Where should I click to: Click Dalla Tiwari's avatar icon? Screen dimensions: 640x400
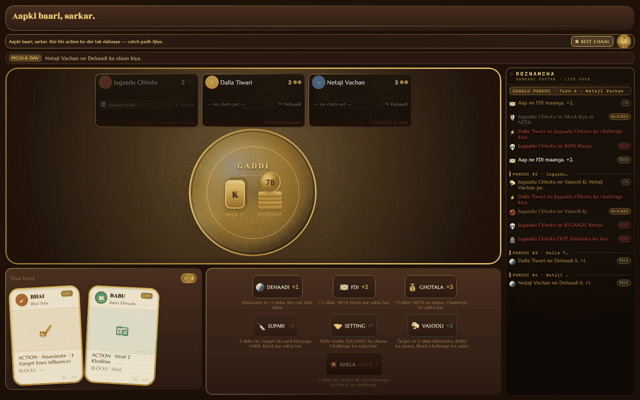point(211,82)
